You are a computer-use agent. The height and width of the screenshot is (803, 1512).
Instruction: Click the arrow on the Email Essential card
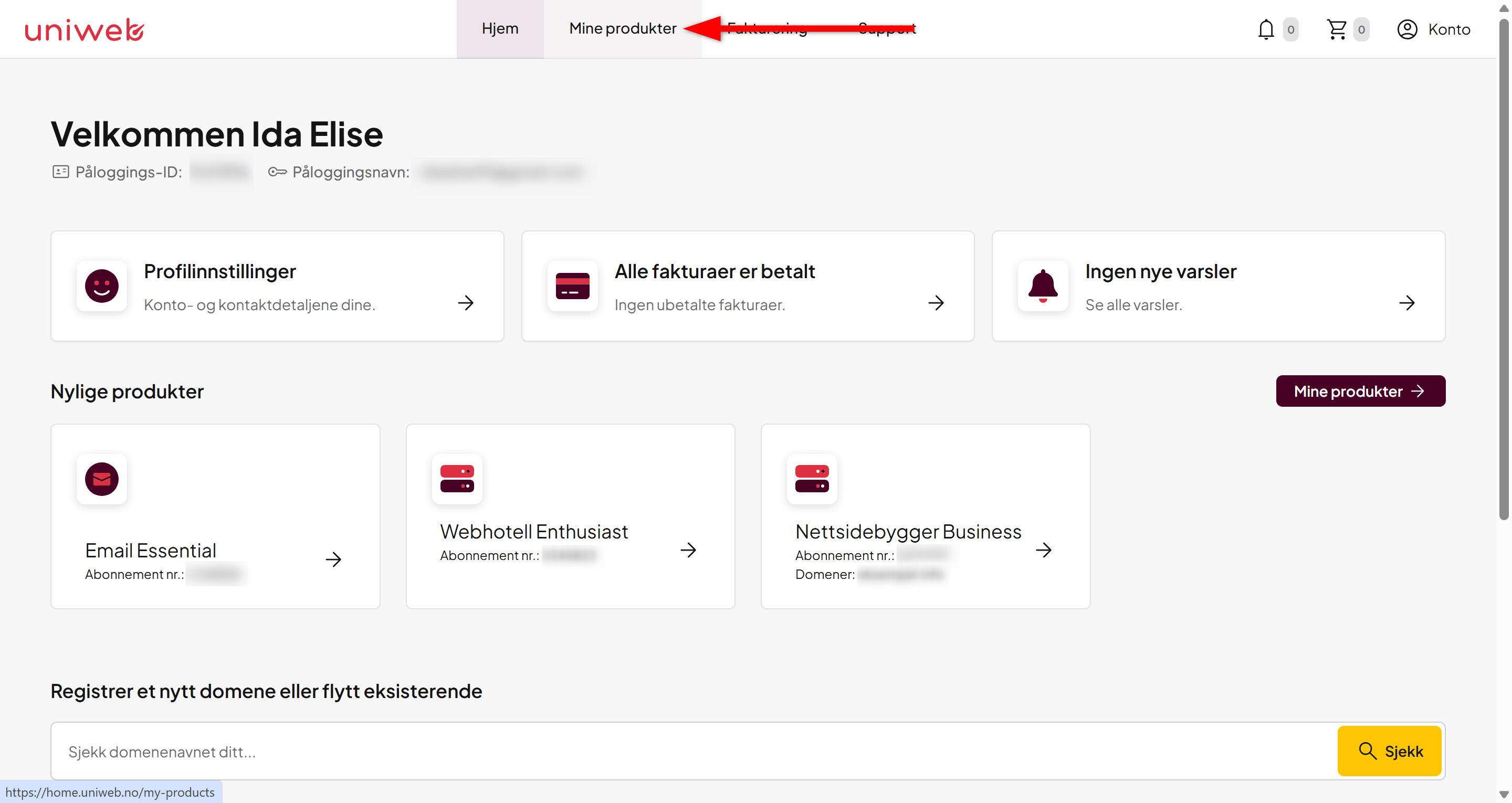pyautogui.click(x=333, y=559)
